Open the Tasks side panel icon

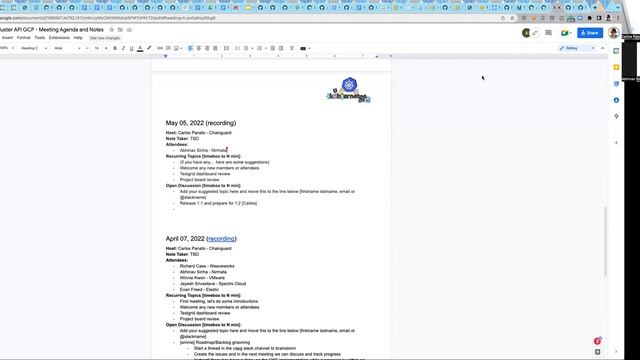pyautogui.click(x=616, y=84)
